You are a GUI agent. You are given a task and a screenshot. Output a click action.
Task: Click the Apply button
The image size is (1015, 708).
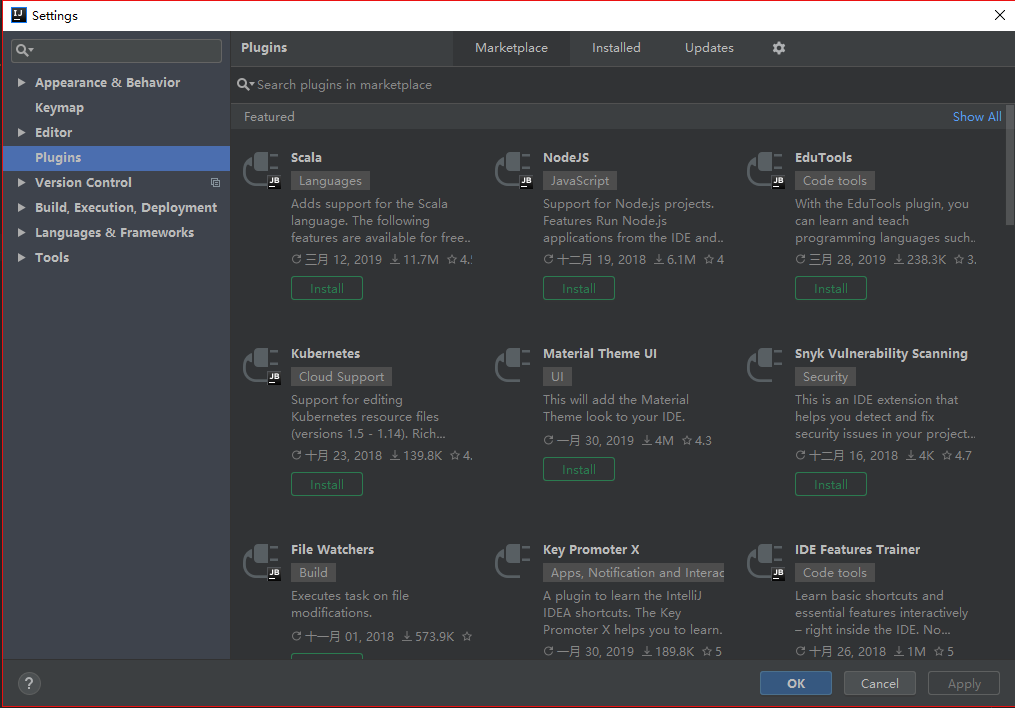click(964, 683)
